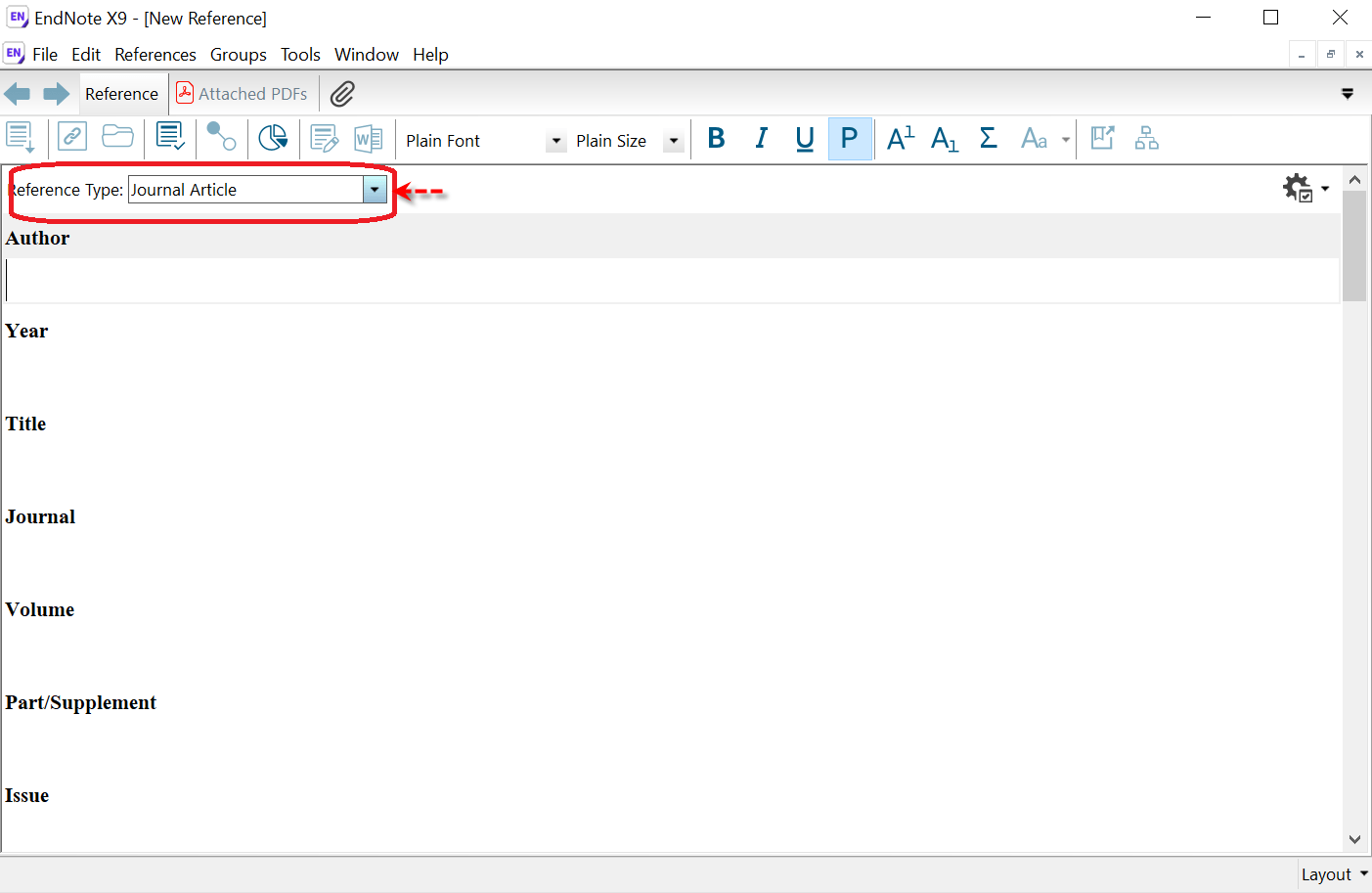This screenshot has height=893, width=1372.
Task: Apply Superscript formatting
Action: pos(901,139)
